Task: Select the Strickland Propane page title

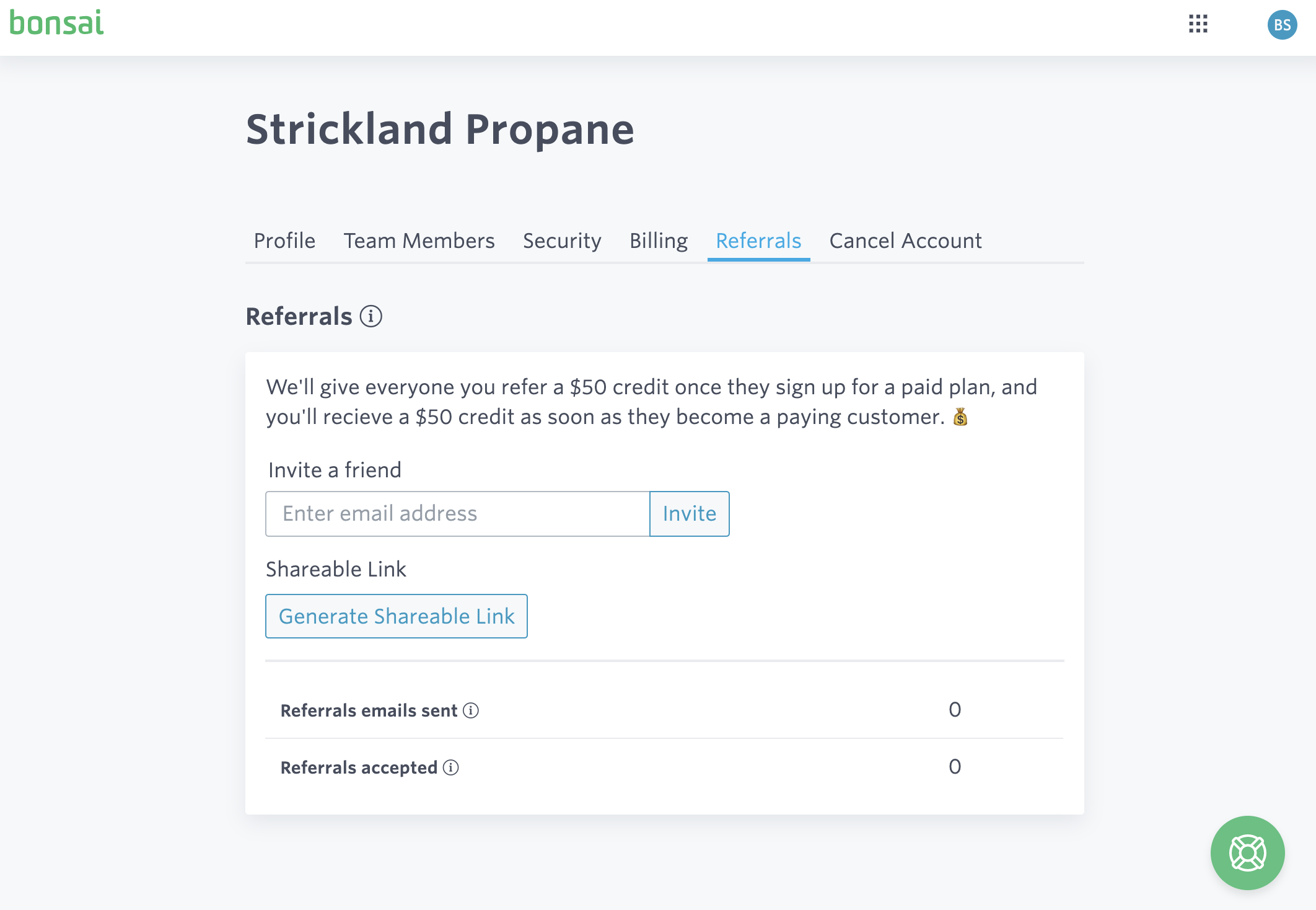Action: click(441, 128)
